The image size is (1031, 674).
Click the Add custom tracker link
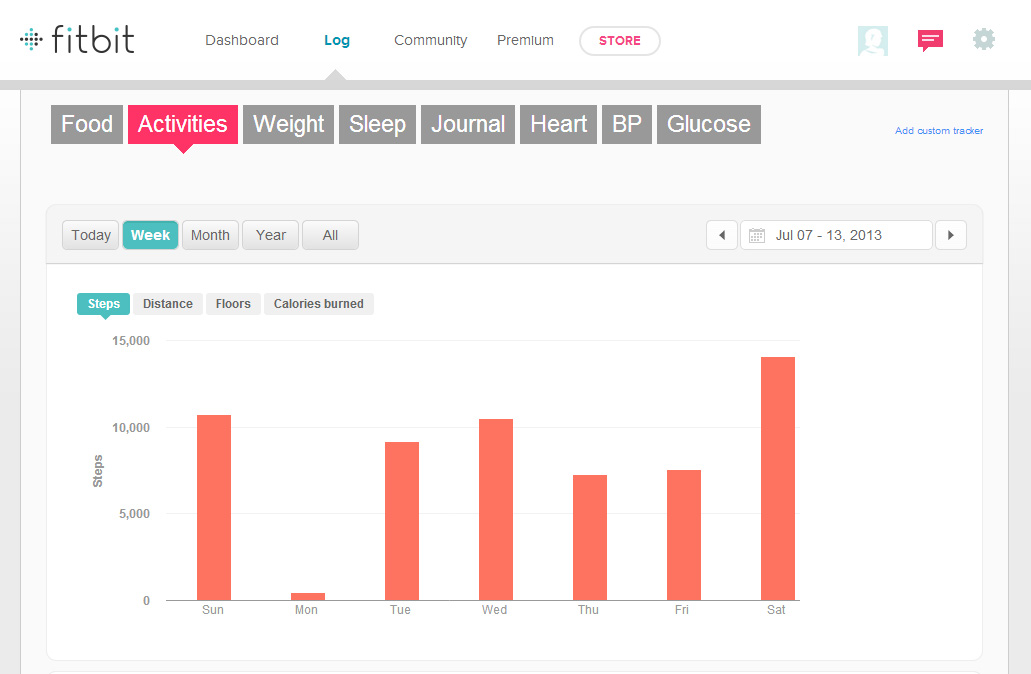coord(939,131)
